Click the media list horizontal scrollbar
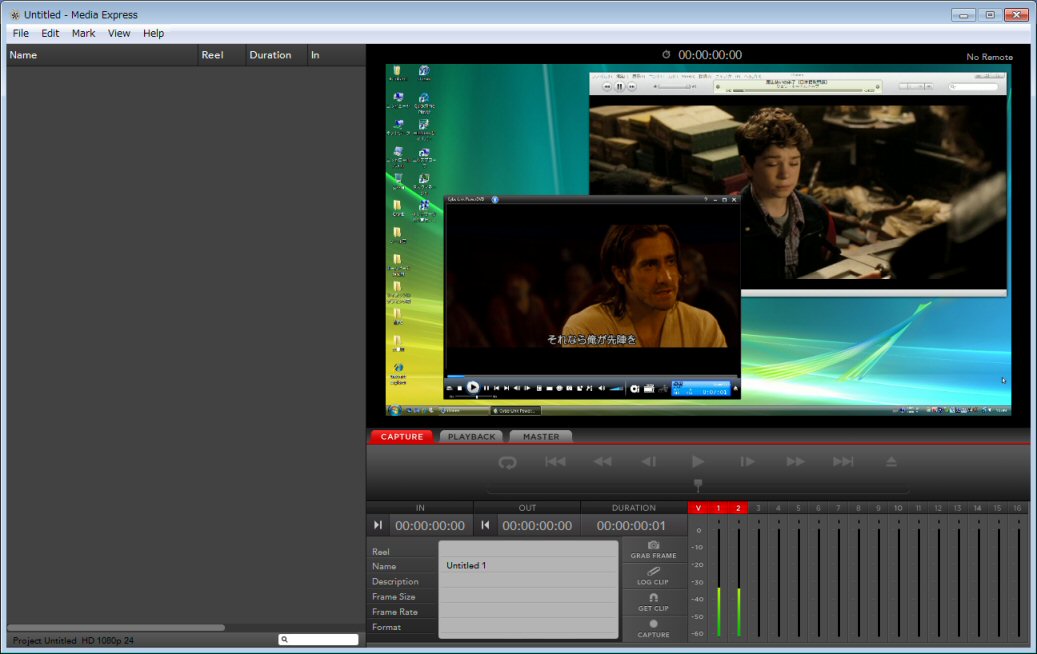Viewport: 1037px width, 654px height. click(116, 628)
